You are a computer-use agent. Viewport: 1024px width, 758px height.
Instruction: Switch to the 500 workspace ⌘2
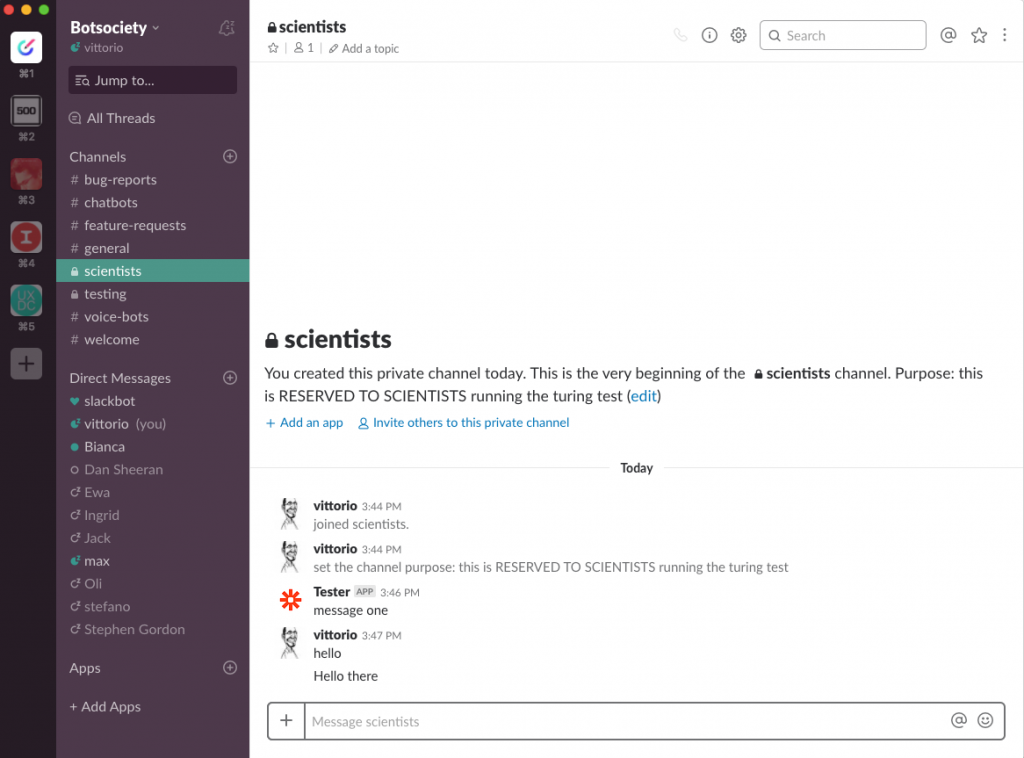point(26,110)
